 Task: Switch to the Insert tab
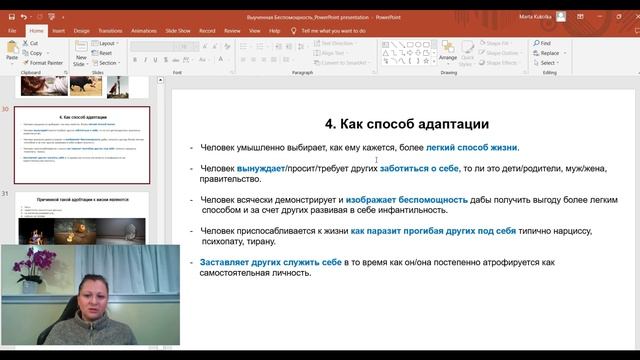coord(58,31)
